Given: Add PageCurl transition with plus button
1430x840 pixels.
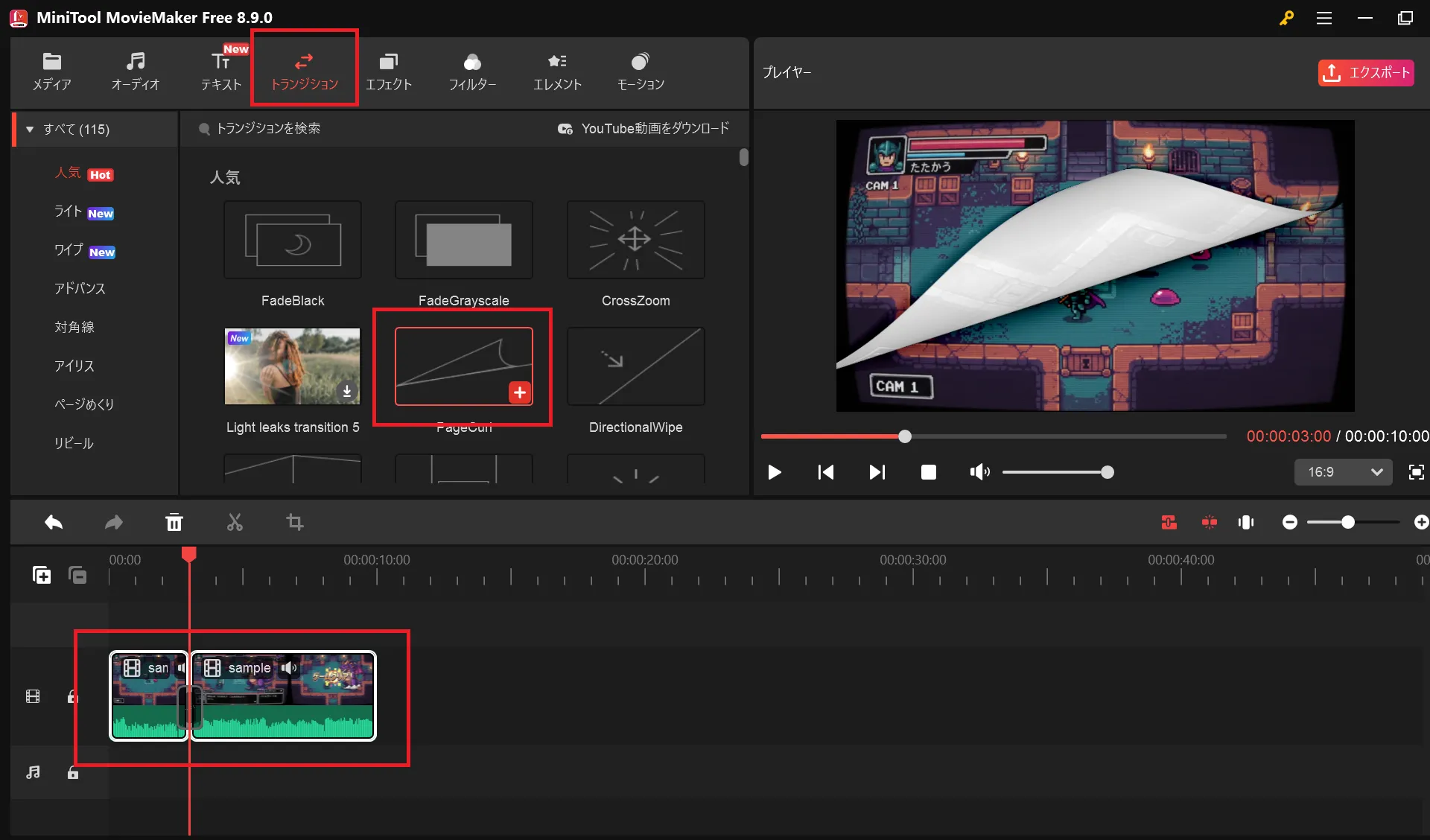Looking at the screenshot, I should coord(520,392).
